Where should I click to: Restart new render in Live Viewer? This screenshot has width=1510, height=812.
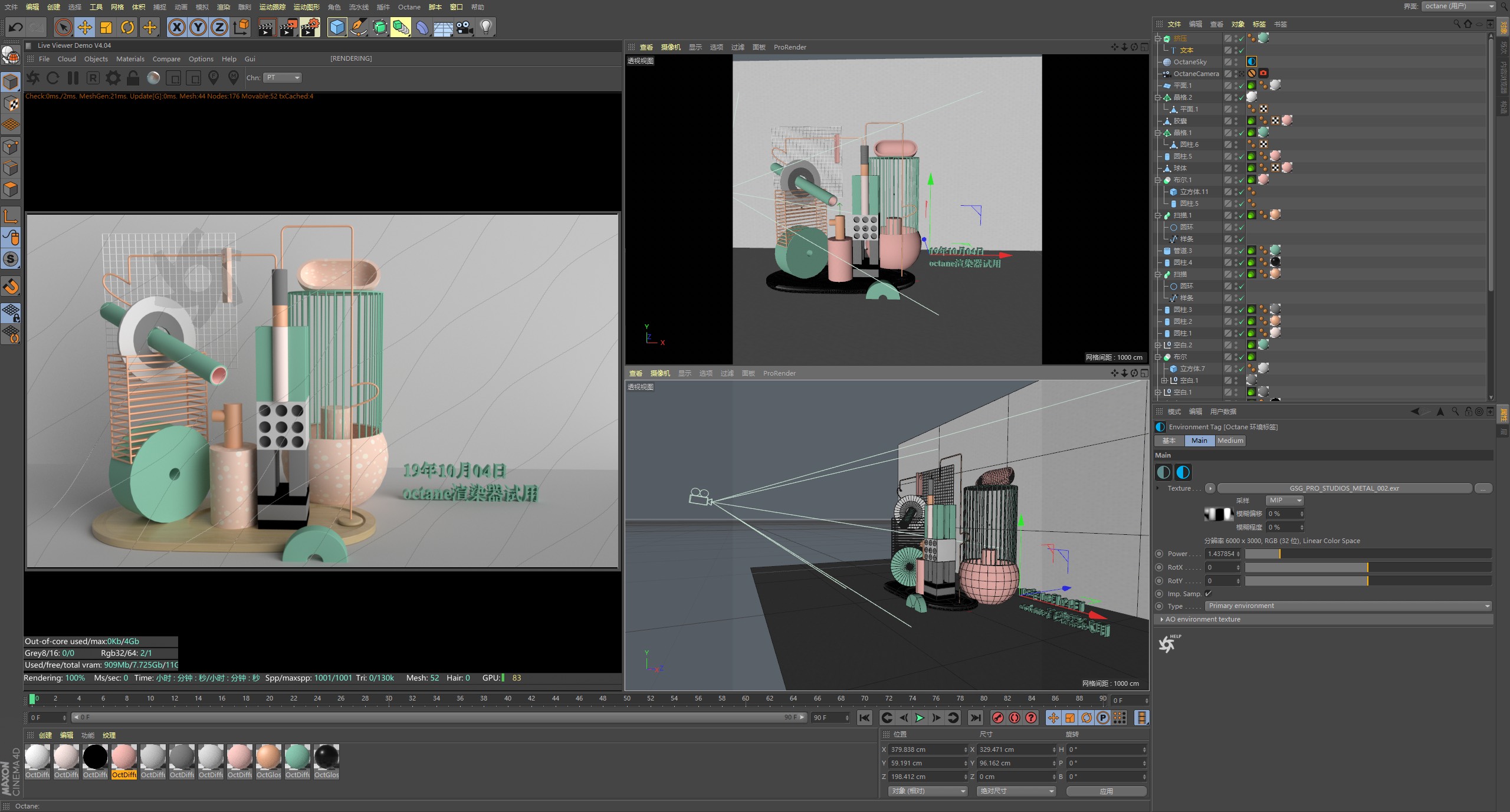click(52, 78)
